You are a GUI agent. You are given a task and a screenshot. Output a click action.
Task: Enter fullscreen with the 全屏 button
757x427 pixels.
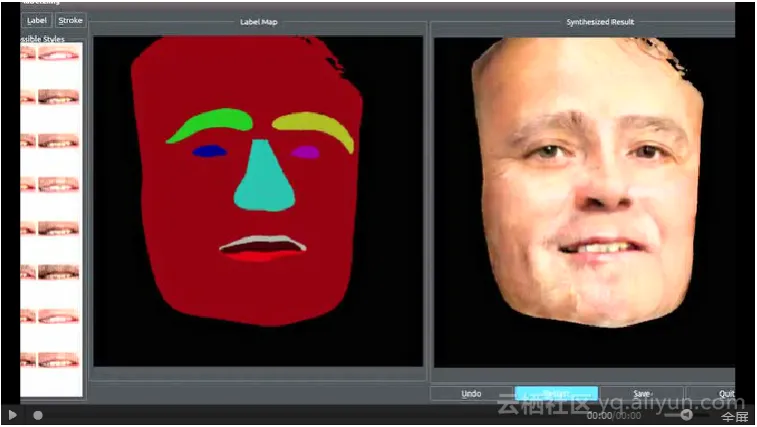735,416
